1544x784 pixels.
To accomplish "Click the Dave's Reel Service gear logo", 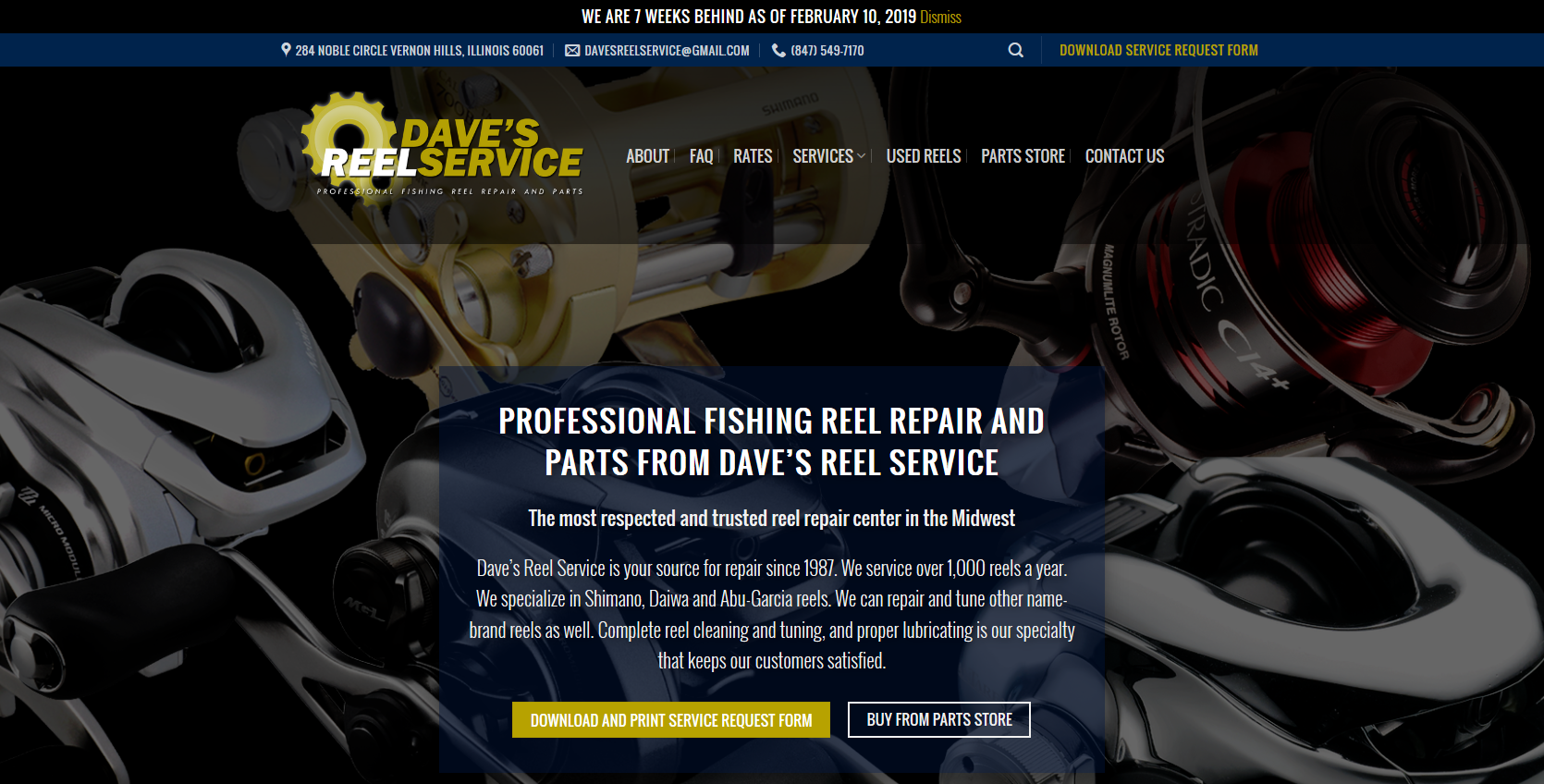I will click(x=441, y=143).
